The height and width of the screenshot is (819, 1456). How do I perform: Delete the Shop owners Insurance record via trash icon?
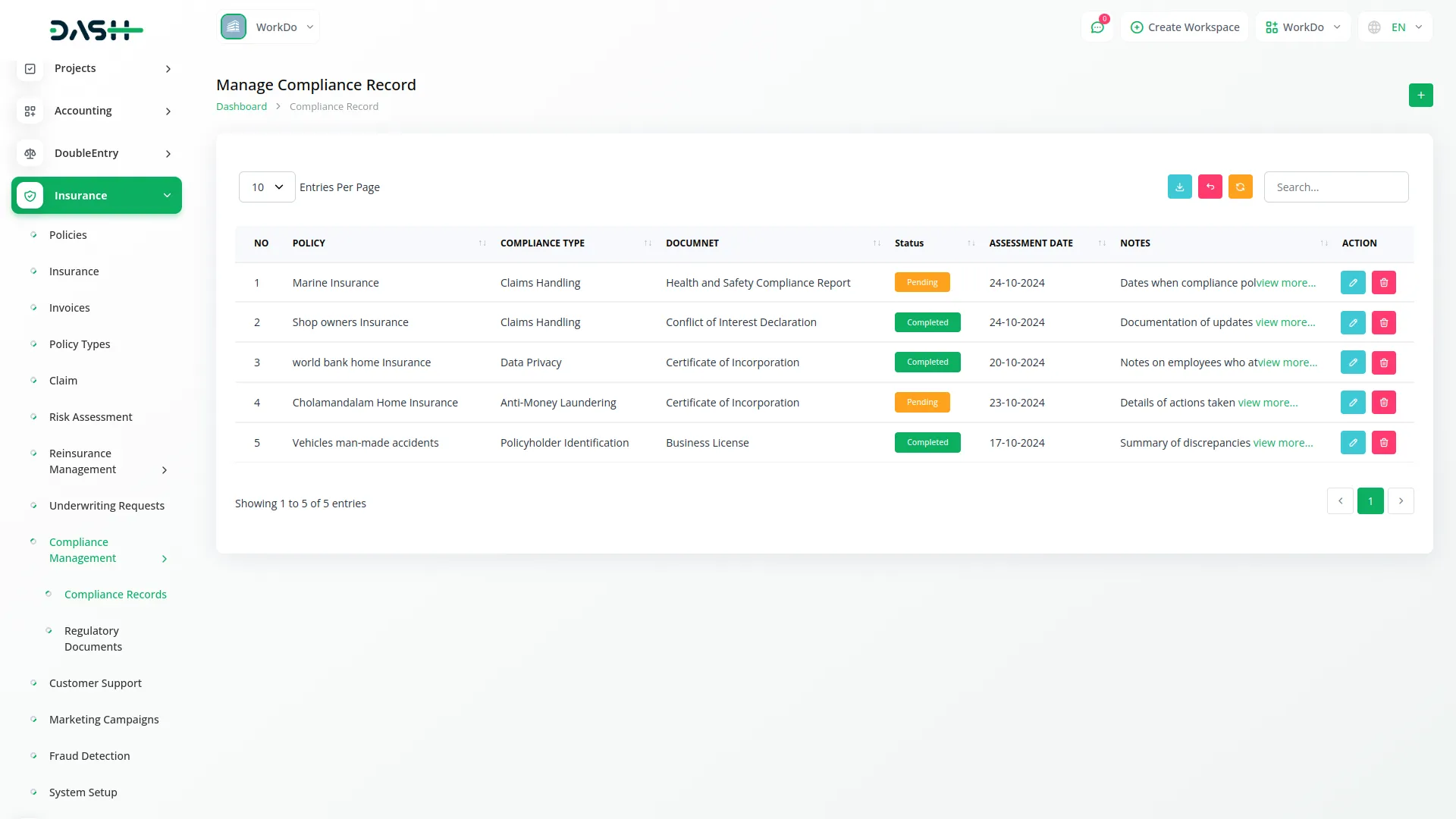click(x=1384, y=322)
